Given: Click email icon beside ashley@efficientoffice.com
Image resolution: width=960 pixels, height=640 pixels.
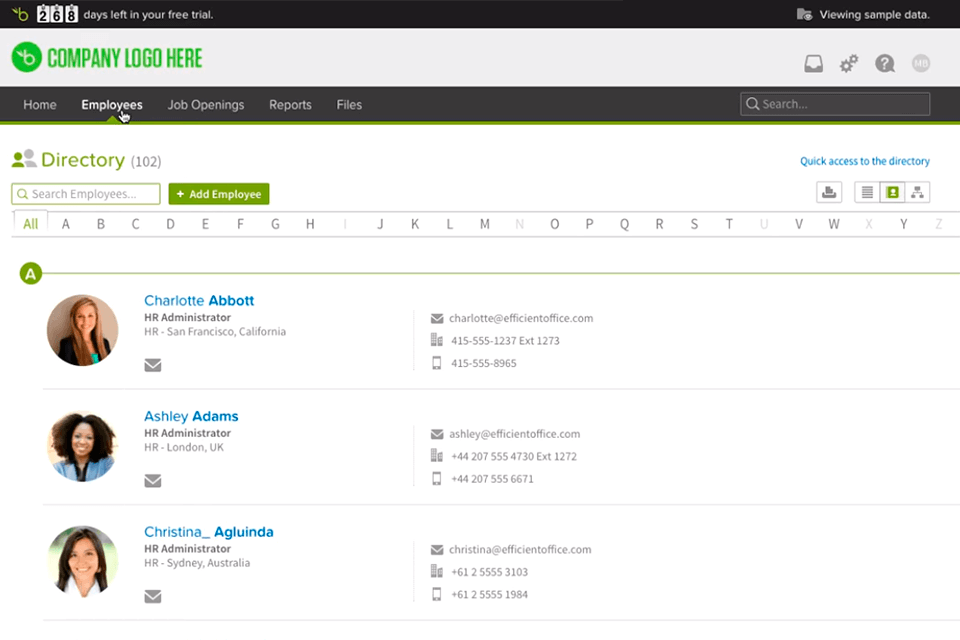Looking at the screenshot, I should tap(437, 434).
